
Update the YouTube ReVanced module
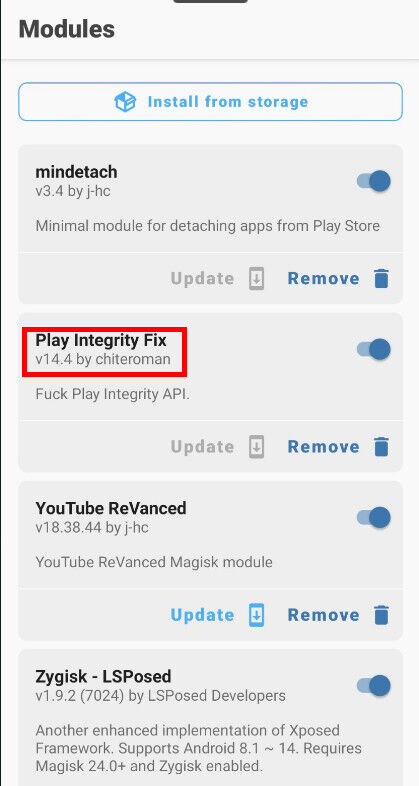[217, 615]
